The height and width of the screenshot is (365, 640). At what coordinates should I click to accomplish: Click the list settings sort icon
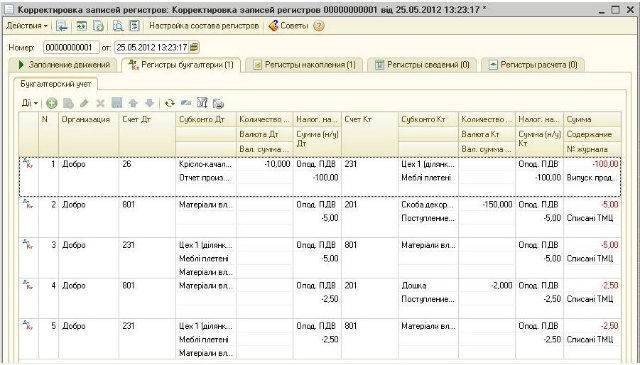click(202, 103)
